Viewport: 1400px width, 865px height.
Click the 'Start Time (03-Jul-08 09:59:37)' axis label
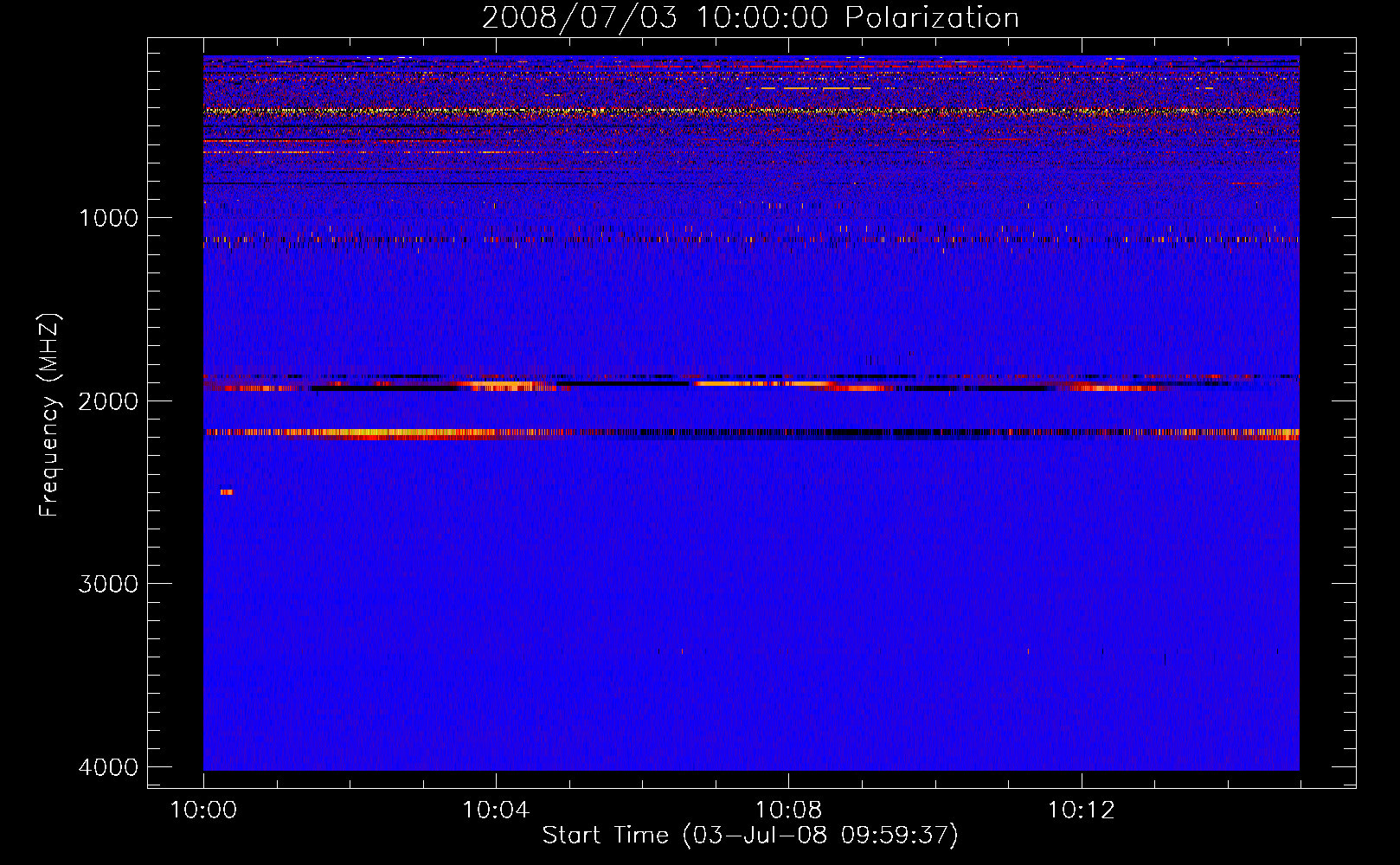point(750,836)
